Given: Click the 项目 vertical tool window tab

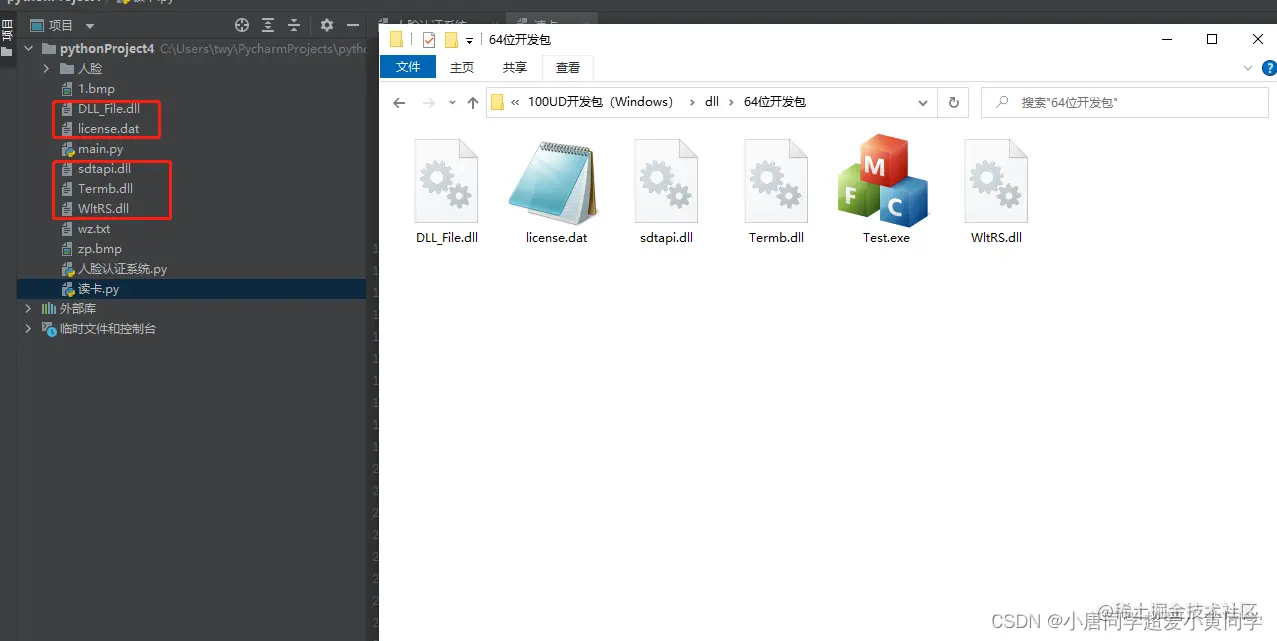Looking at the screenshot, I should 7,37.
